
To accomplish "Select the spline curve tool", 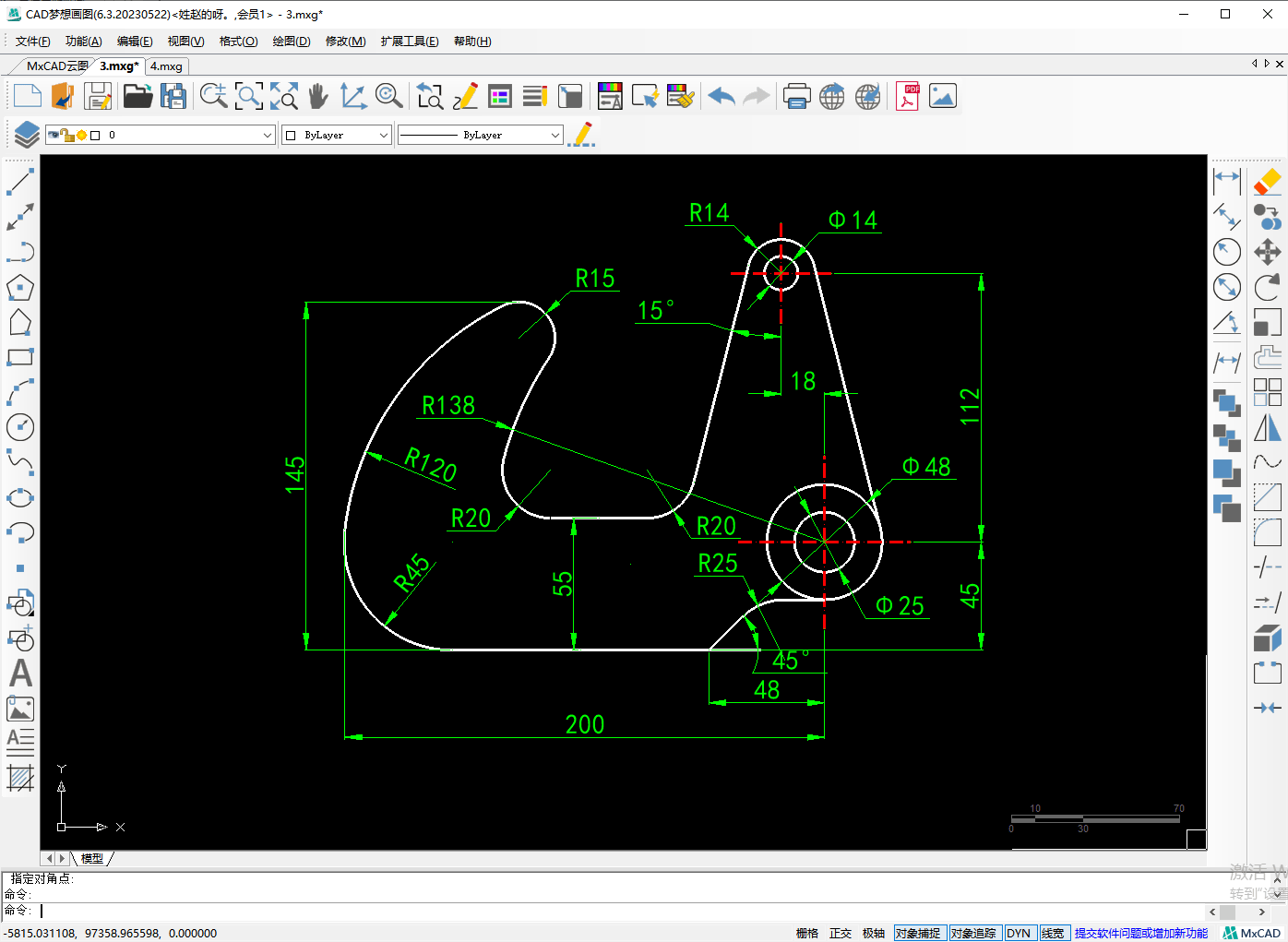I will coord(20,462).
